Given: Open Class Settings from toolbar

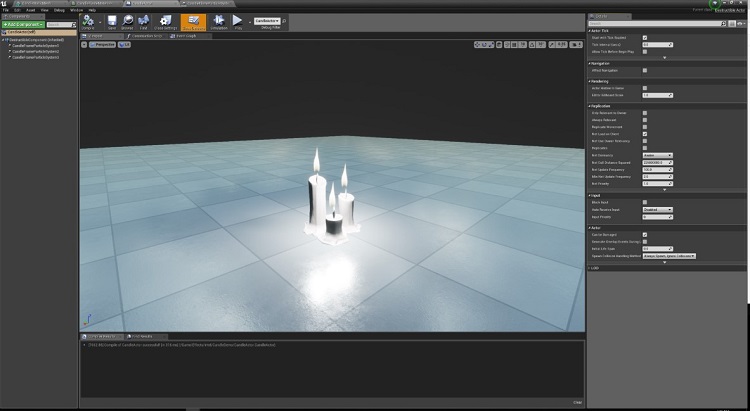Looking at the screenshot, I should click(166, 21).
